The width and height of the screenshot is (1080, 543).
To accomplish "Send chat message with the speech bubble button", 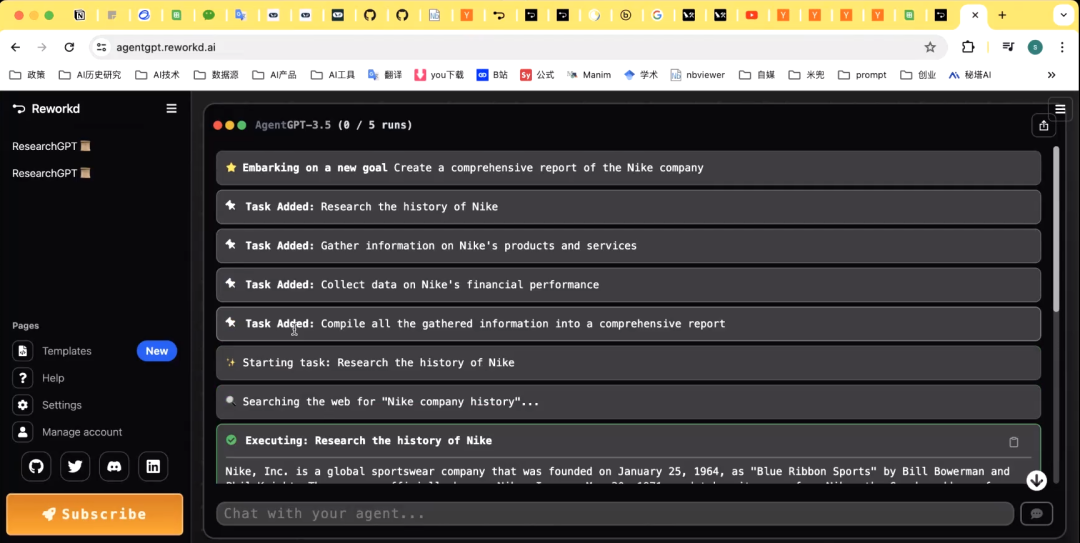I will pyautogui.click(x=1037, y=513).
